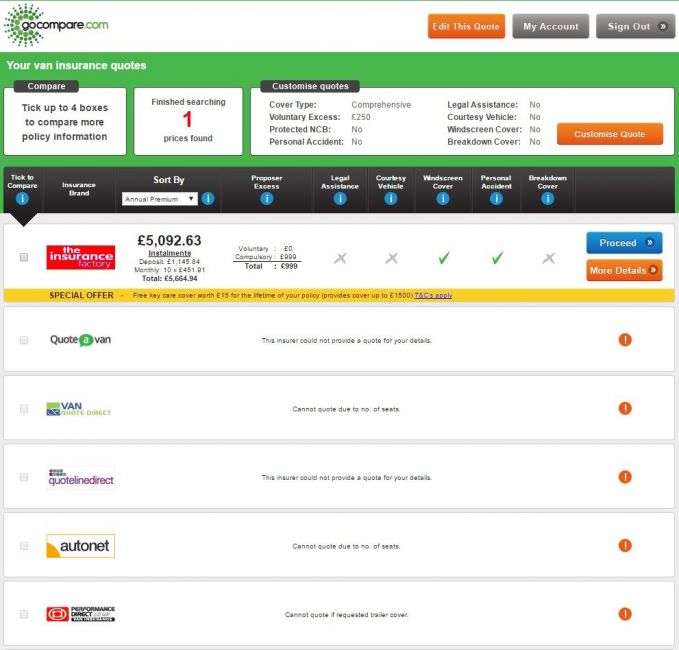Click the quotelinedirect logo

tap(81, 478)
